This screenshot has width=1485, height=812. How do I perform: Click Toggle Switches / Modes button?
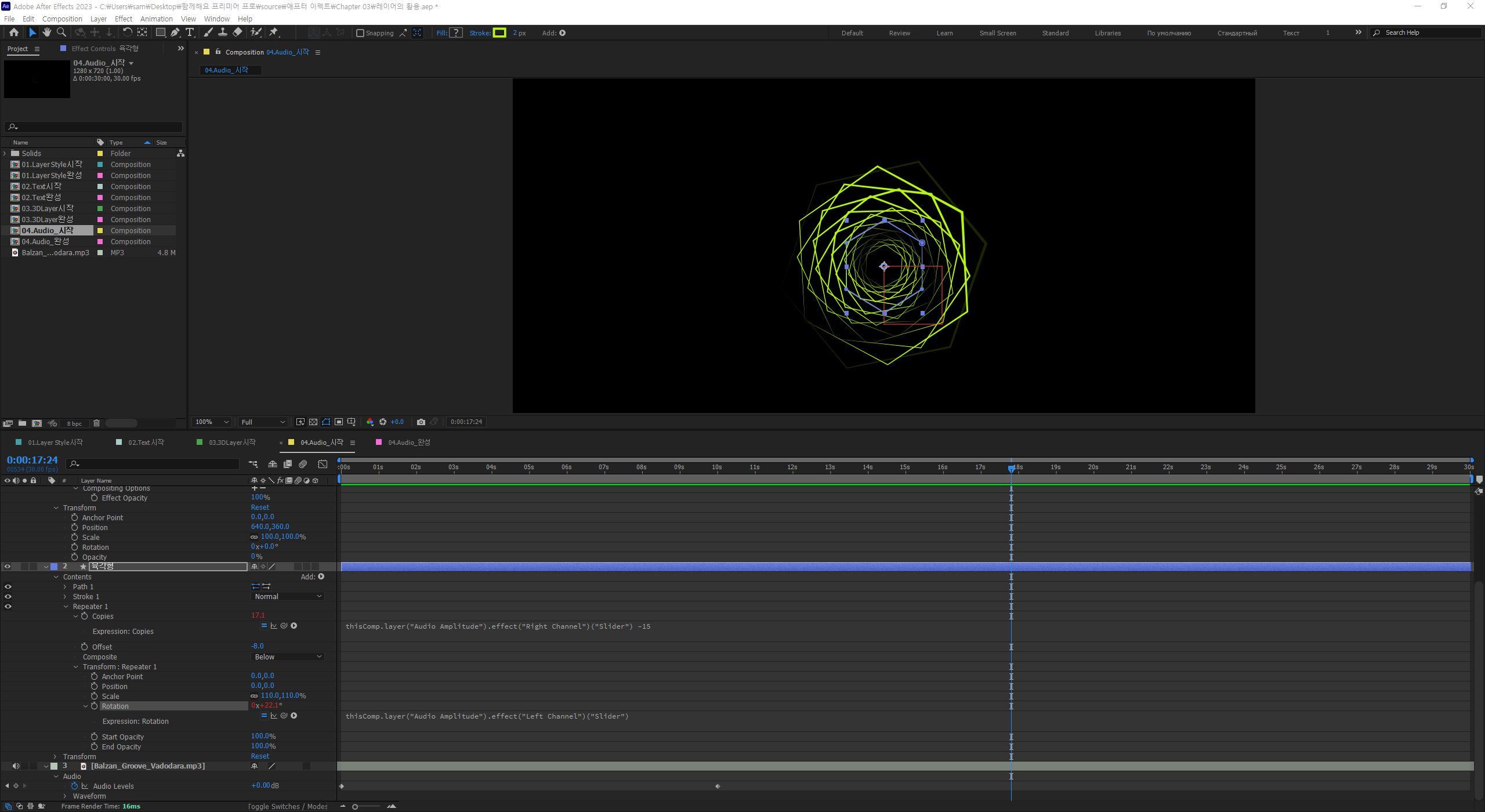[x=288, y=806]
